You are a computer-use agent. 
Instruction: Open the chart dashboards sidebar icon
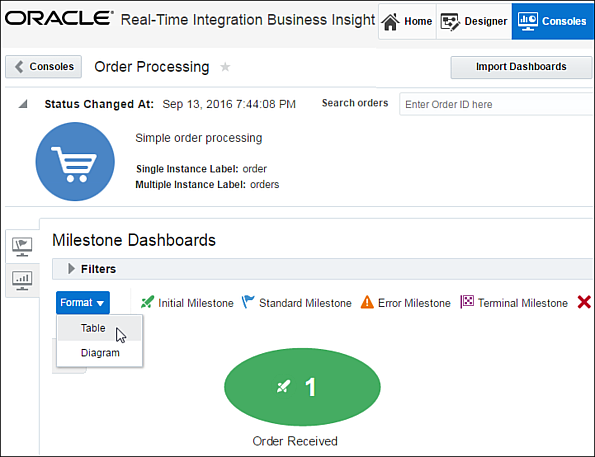click(x=22, y=281)
